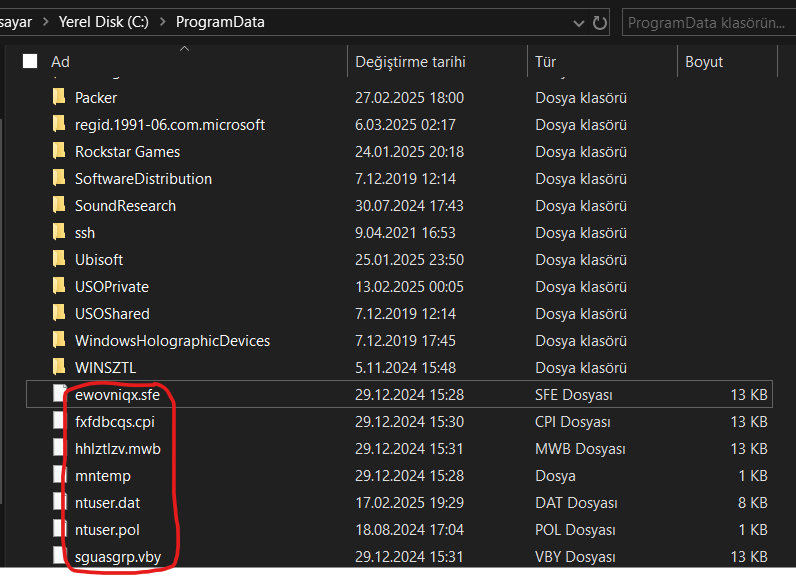Image resolution: width=796 pixels, height=576 pixels.
Task: Toggle the select-all checkbox beside Ad
Action: pos(30,61)
